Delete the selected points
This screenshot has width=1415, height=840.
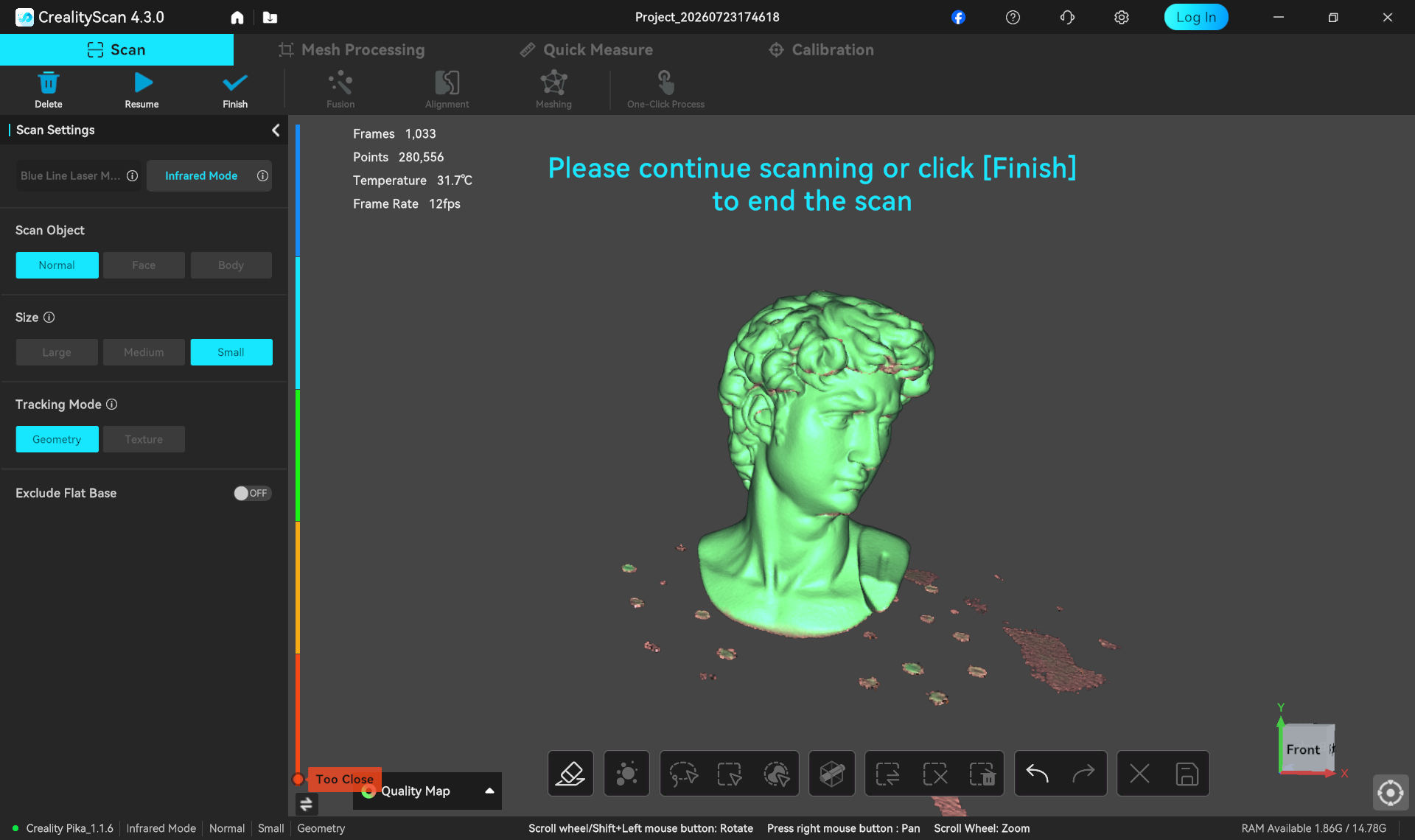[982, 774]
